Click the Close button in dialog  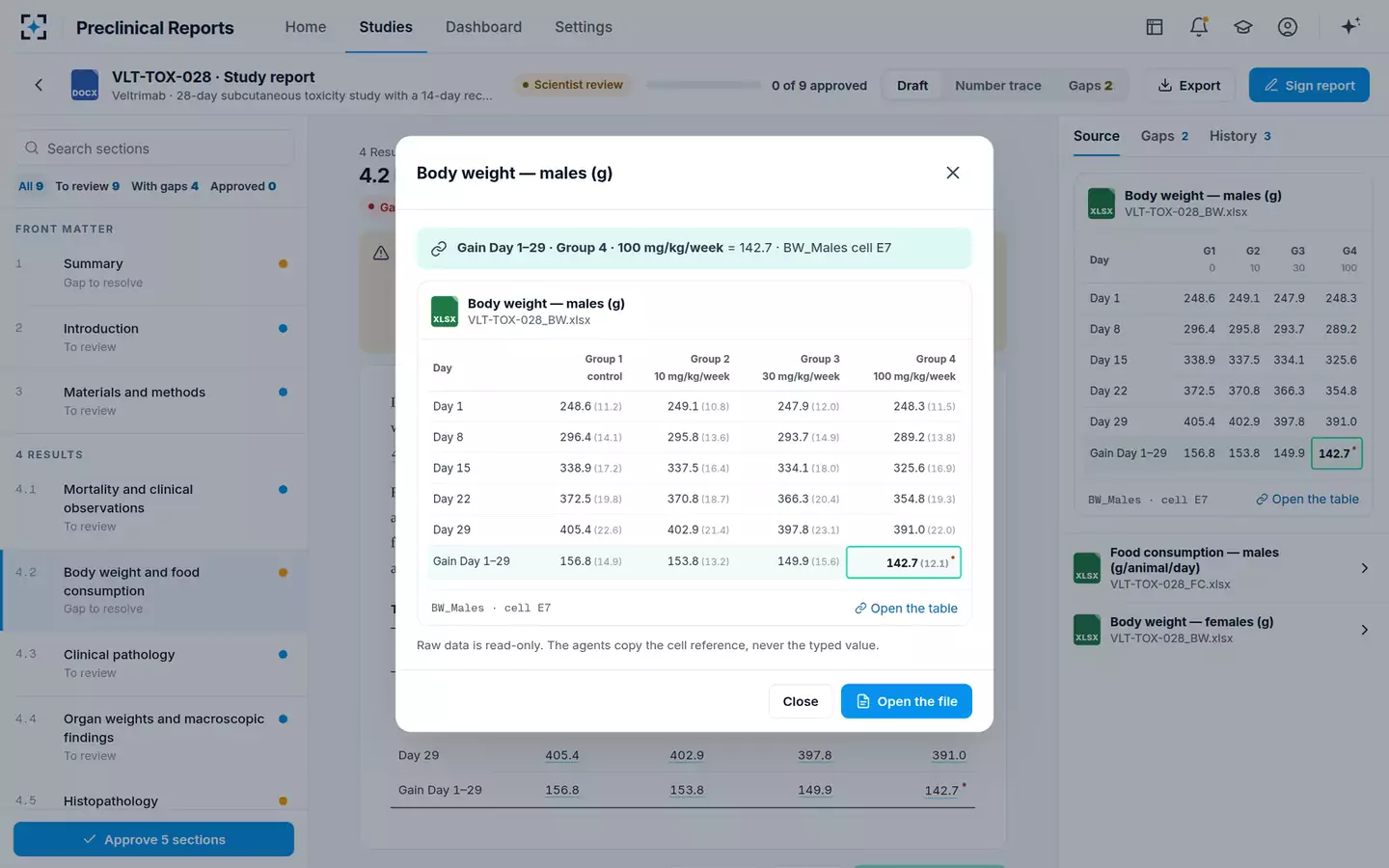pyautogui.click(x=801, y=701)
